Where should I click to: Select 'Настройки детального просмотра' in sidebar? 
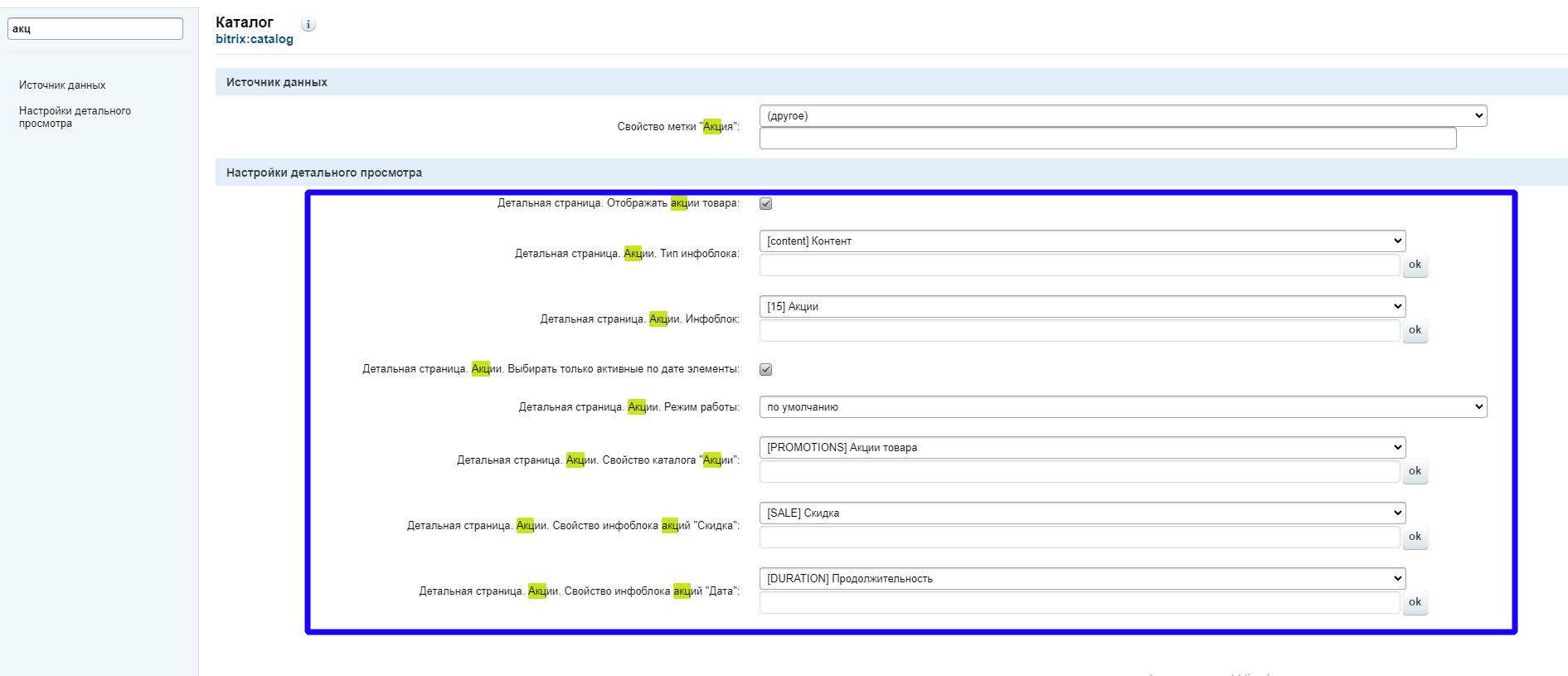(x=75, y=117)
